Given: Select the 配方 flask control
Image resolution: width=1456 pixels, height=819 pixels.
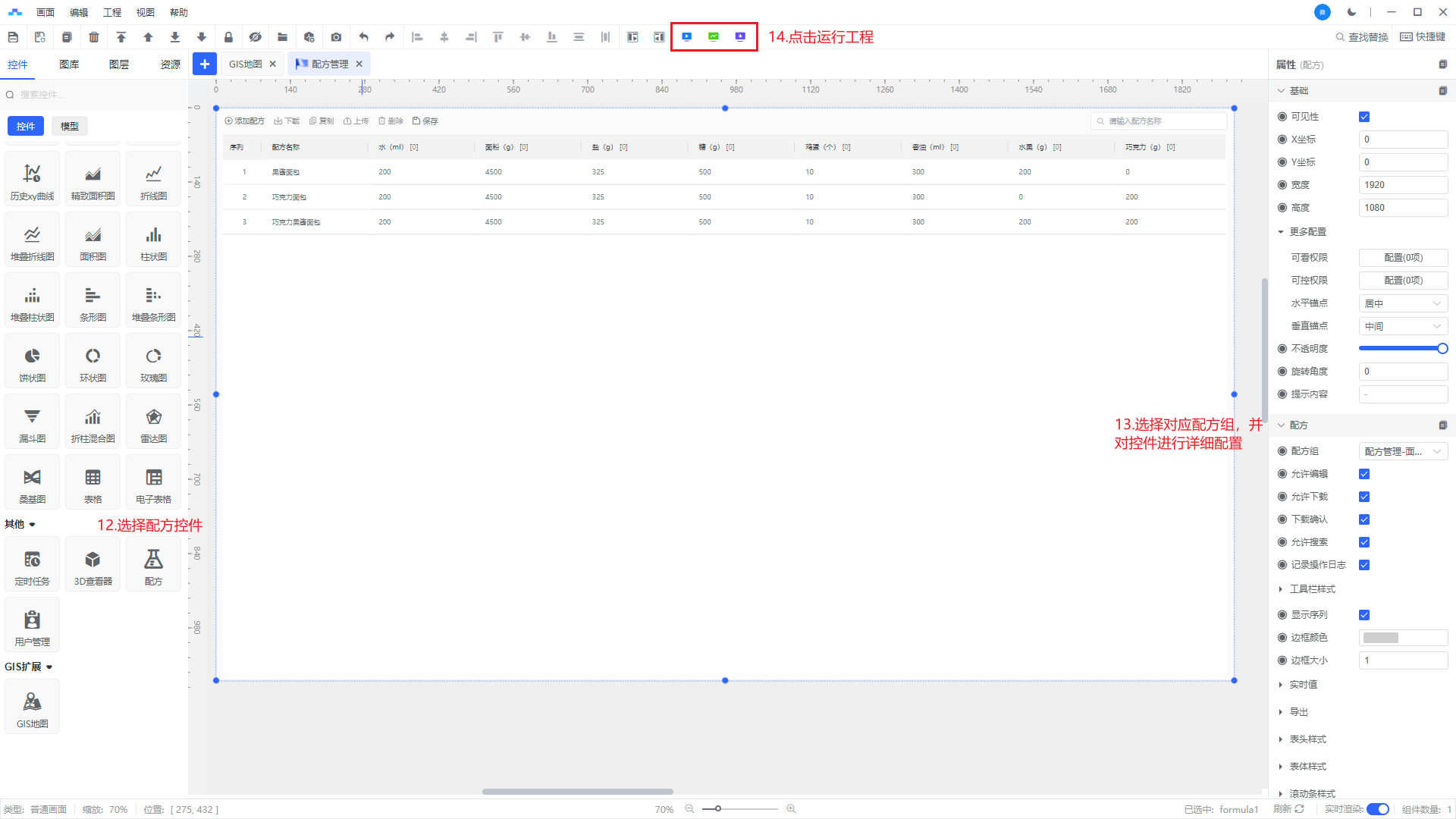Looking at the screenshot, I should point(153,566).
